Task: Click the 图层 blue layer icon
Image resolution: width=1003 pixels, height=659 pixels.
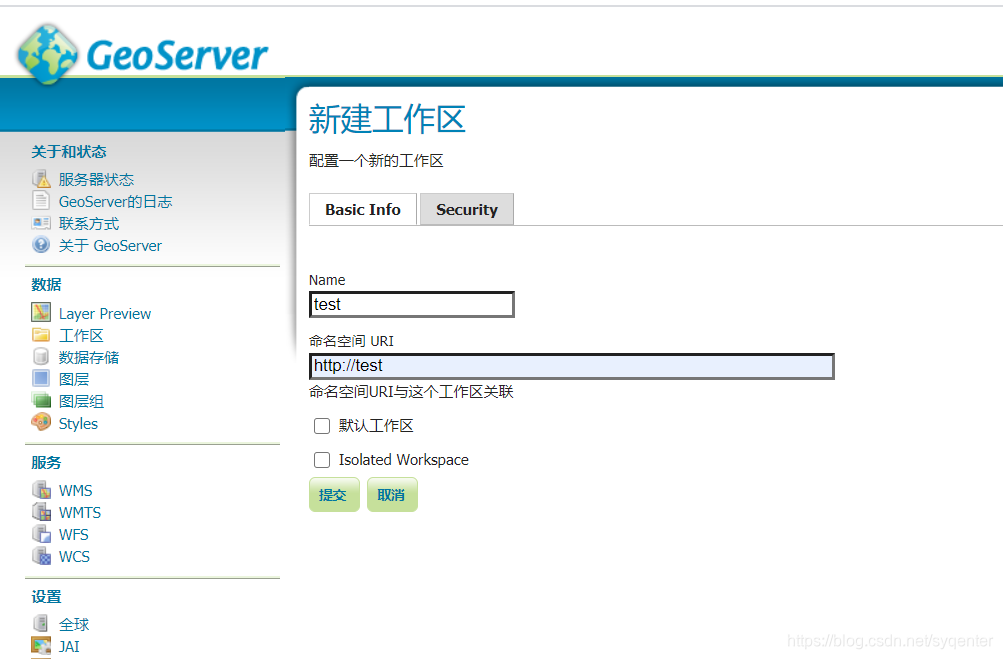Action: (41, 379)
